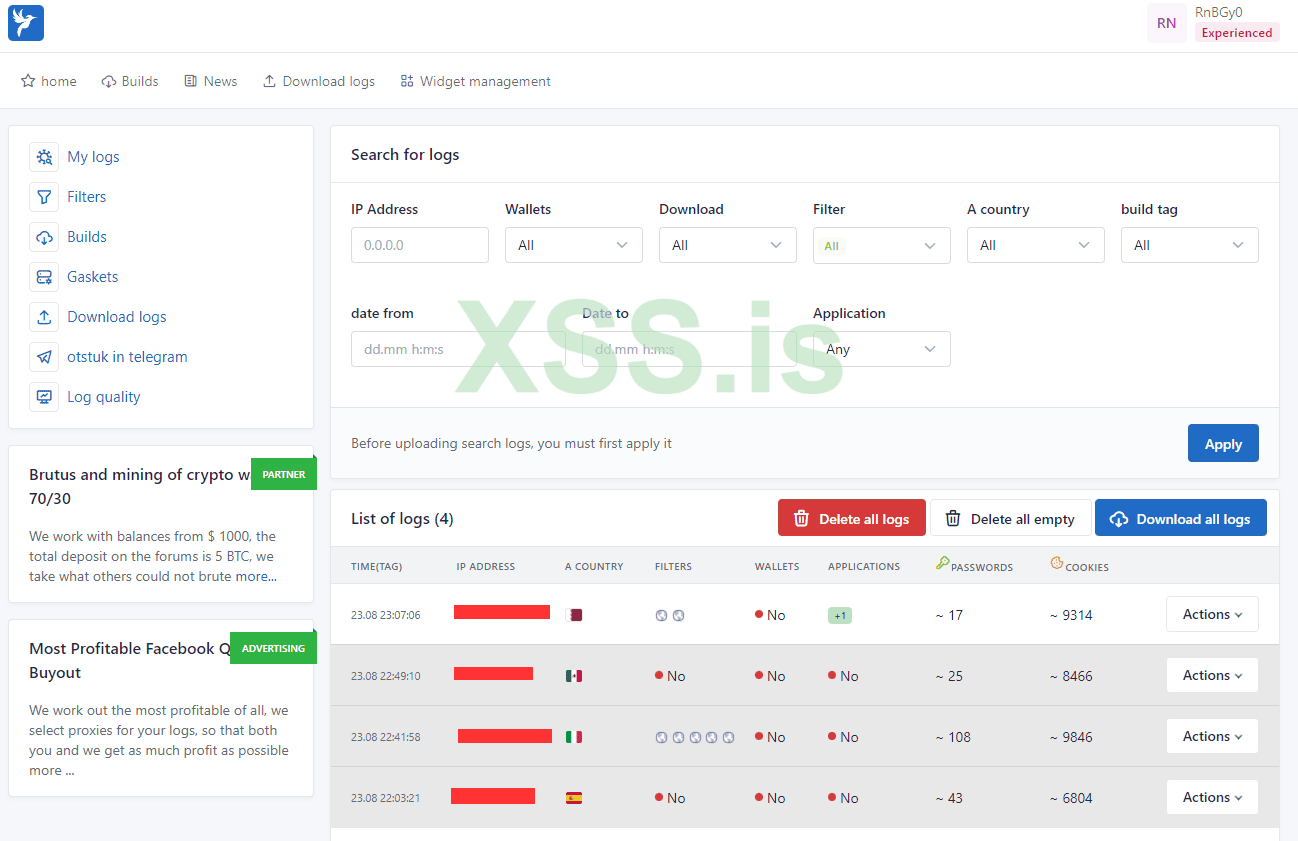This screenshot has height=841, width=1298.
Task: Click the cookies count ~ 9314
Action: [x=1071, y=615]
